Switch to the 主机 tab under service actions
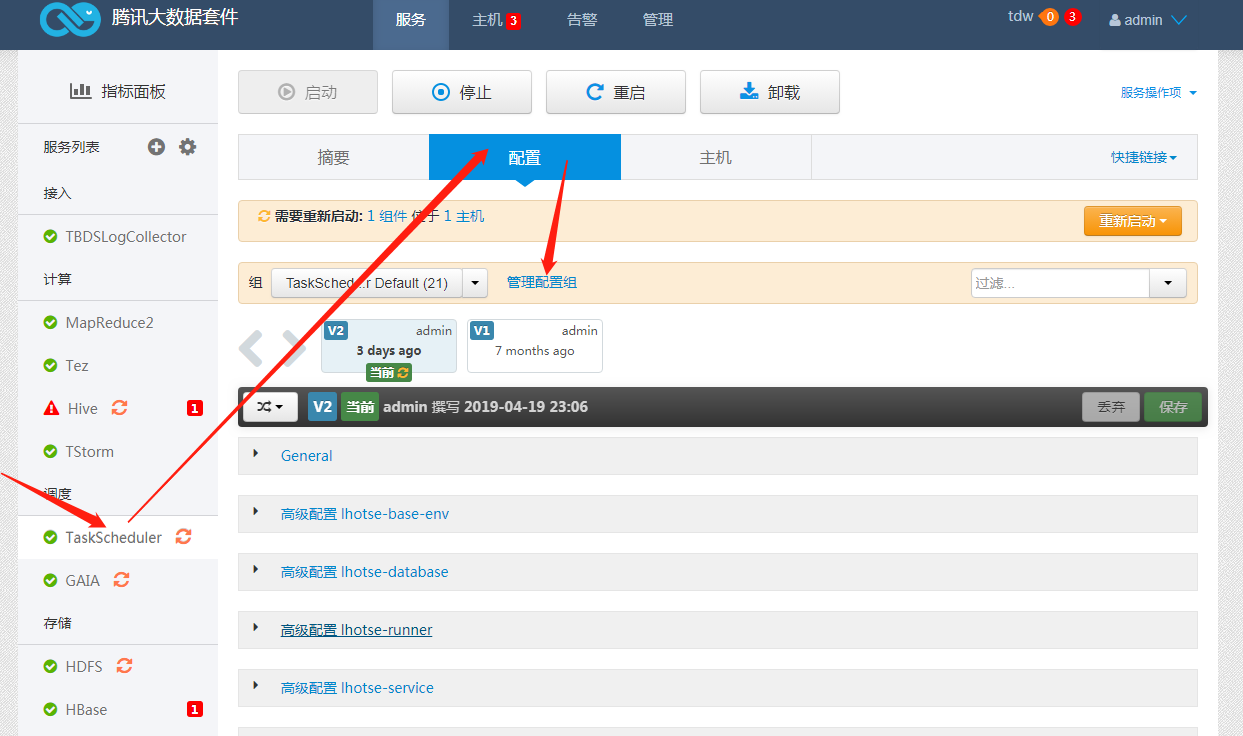 [x=716, y=157]
